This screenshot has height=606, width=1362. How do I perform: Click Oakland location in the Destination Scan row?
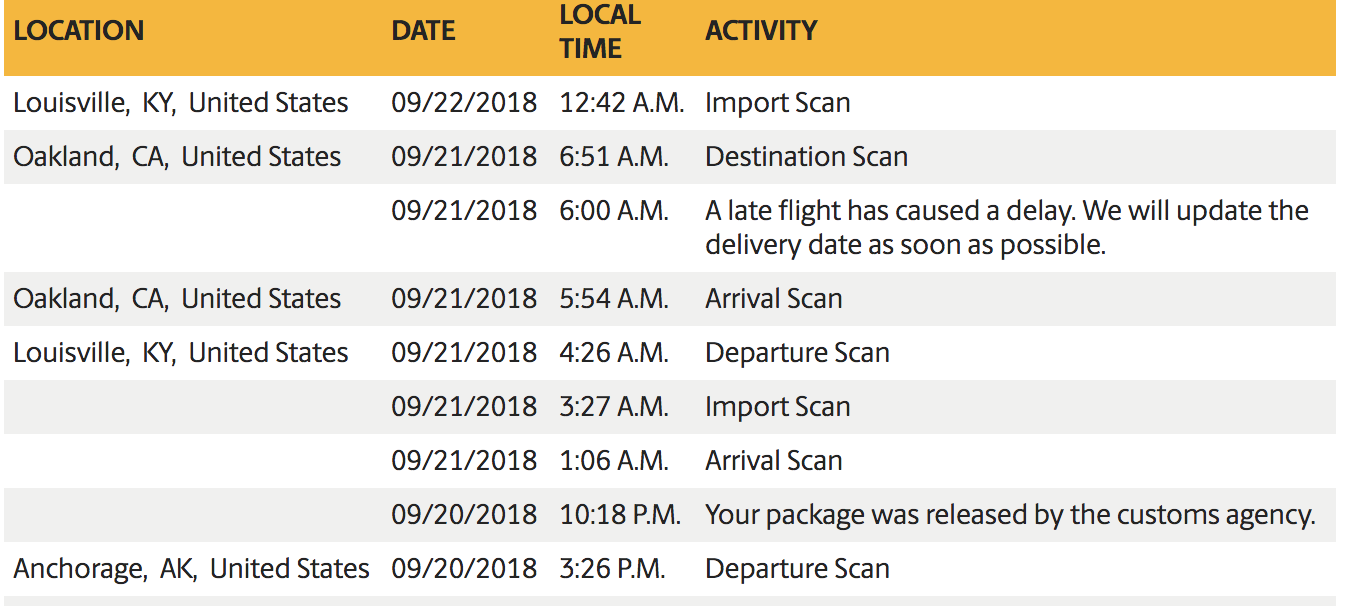coord(177,157)
